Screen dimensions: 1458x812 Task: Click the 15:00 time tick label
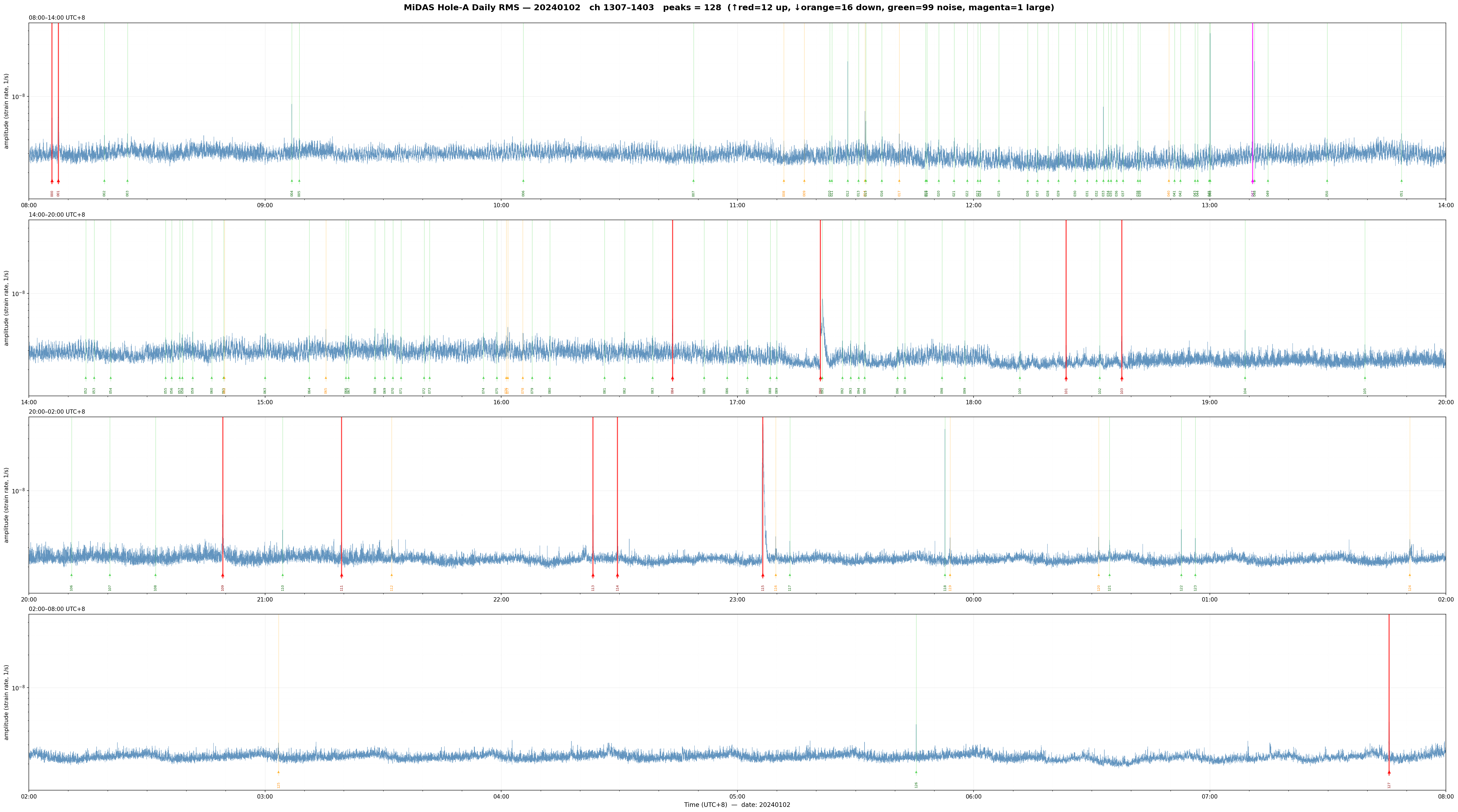click(265, 402)
